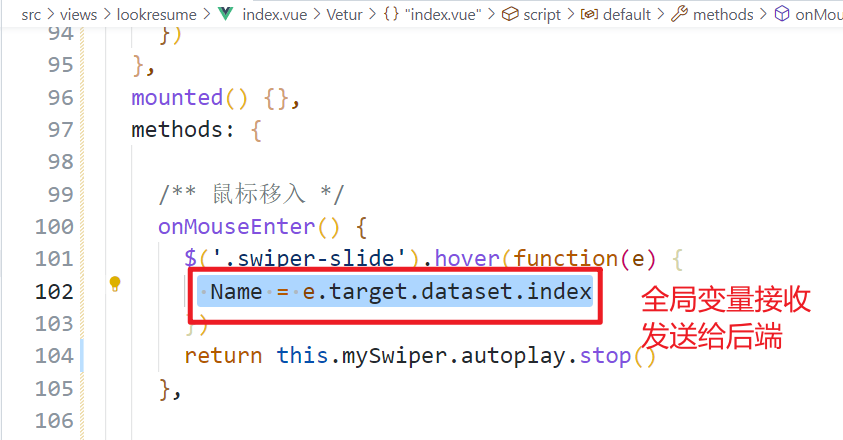Click line number 106 in the gutter
Image resolution: width=843 pixels, height=440 pixels.
tap(54, 421)
